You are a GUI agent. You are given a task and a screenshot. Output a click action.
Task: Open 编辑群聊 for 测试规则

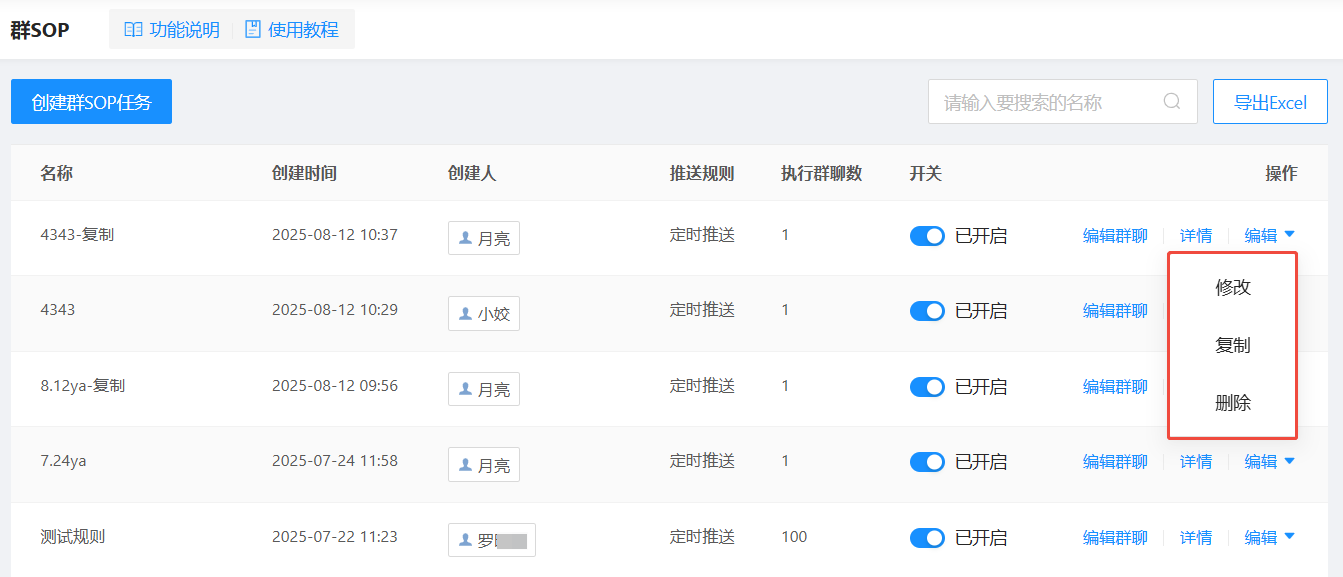pos(1115,538)
